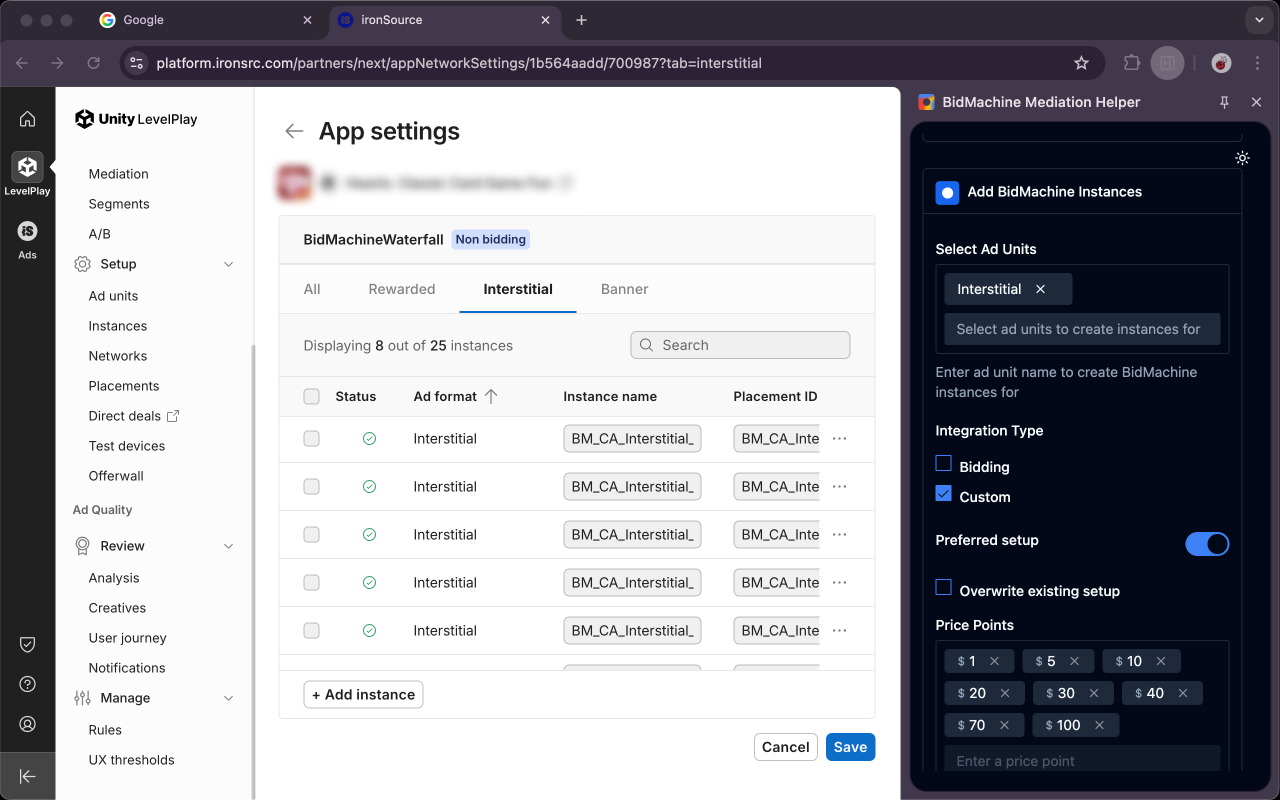Enable the Bidding integration checkbox
This screenshot has height=800, width=1280.
pos(943,464)
